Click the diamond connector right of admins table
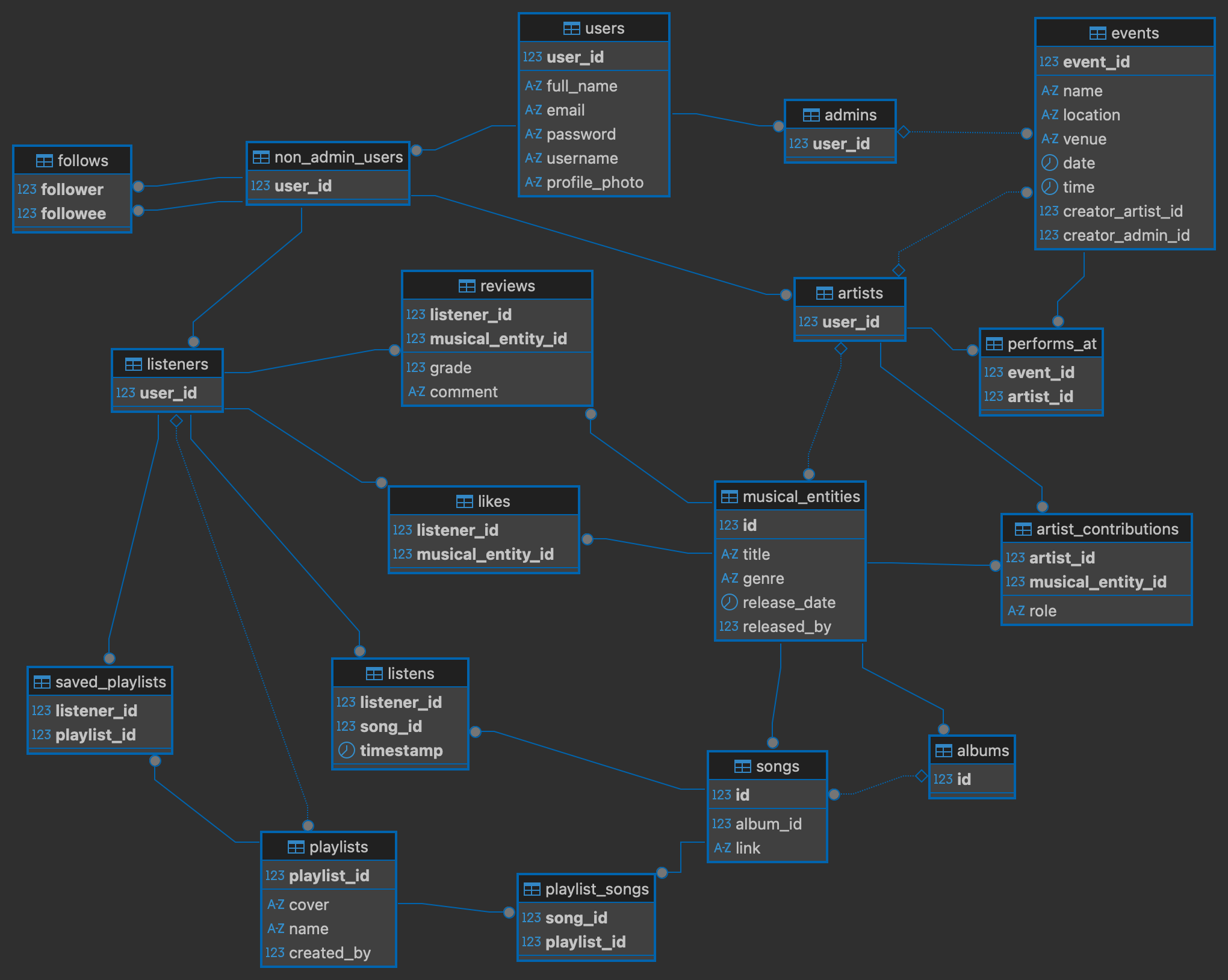 pos(904,132)
